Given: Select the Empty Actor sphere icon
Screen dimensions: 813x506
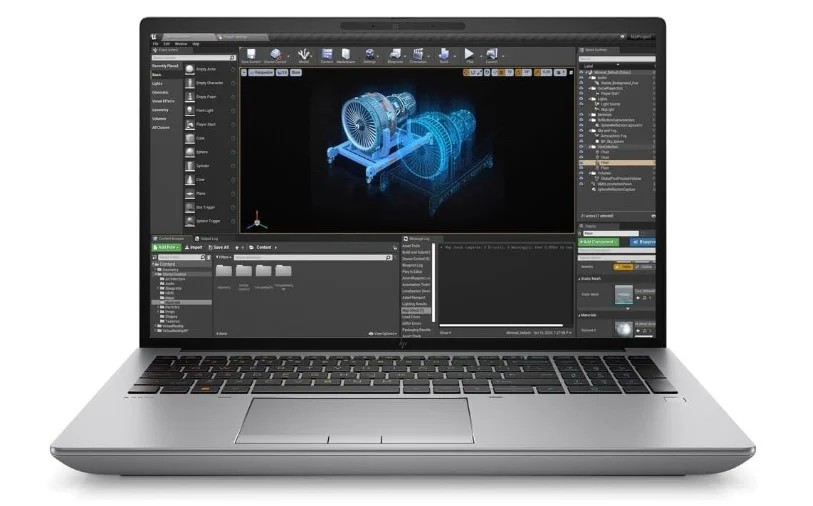Looking at the screenshot, I should [x=190, y=69].
